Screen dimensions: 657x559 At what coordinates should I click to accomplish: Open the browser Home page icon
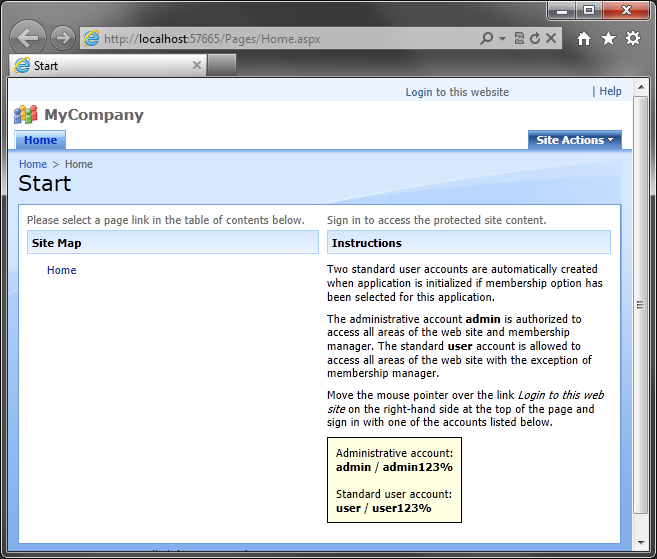point(584,39)
